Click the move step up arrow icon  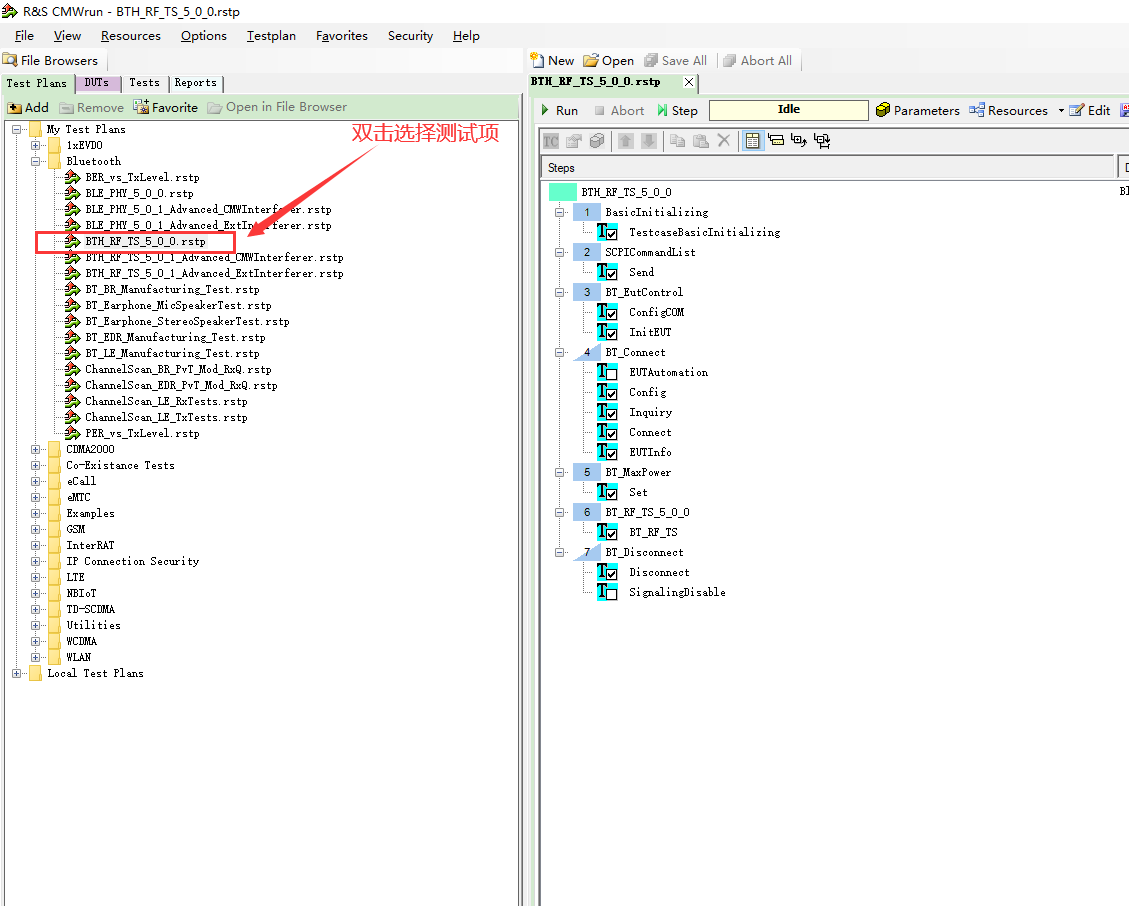coord(626,141)
